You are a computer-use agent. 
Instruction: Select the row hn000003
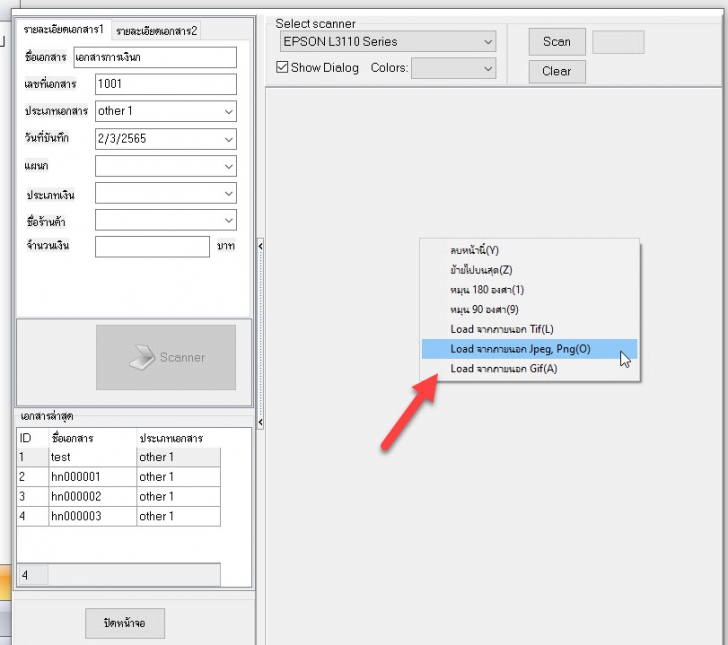(119, 516)
